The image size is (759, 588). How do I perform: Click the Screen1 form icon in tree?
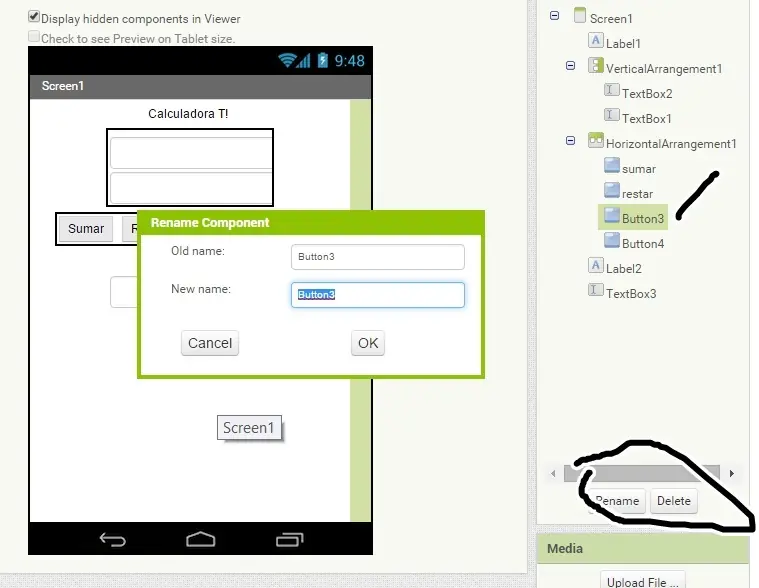pyautogui.click(x=579, y=15)
